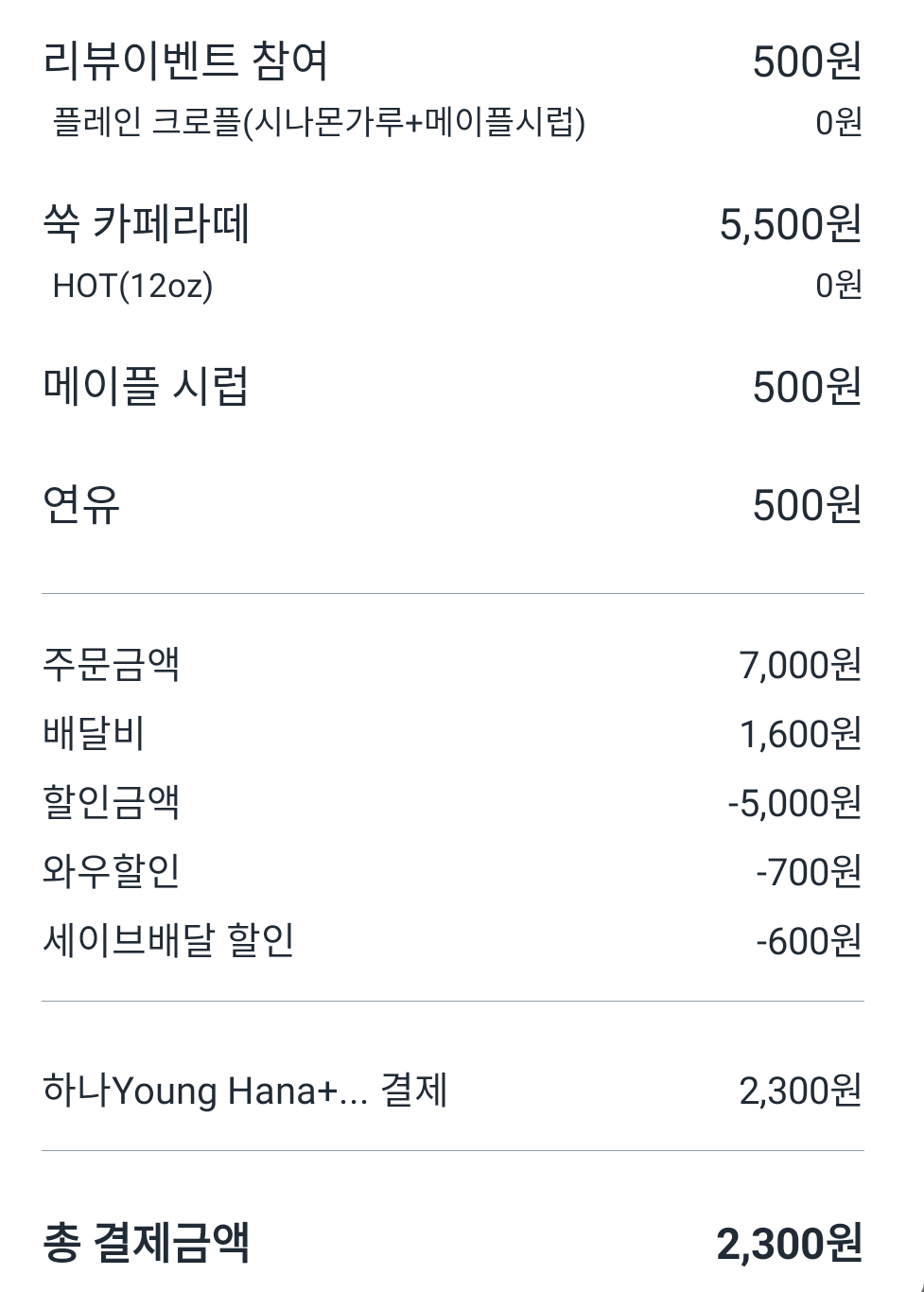
Task: Tap the -5,000원 discount amount
Action: [x=794, y=803]
